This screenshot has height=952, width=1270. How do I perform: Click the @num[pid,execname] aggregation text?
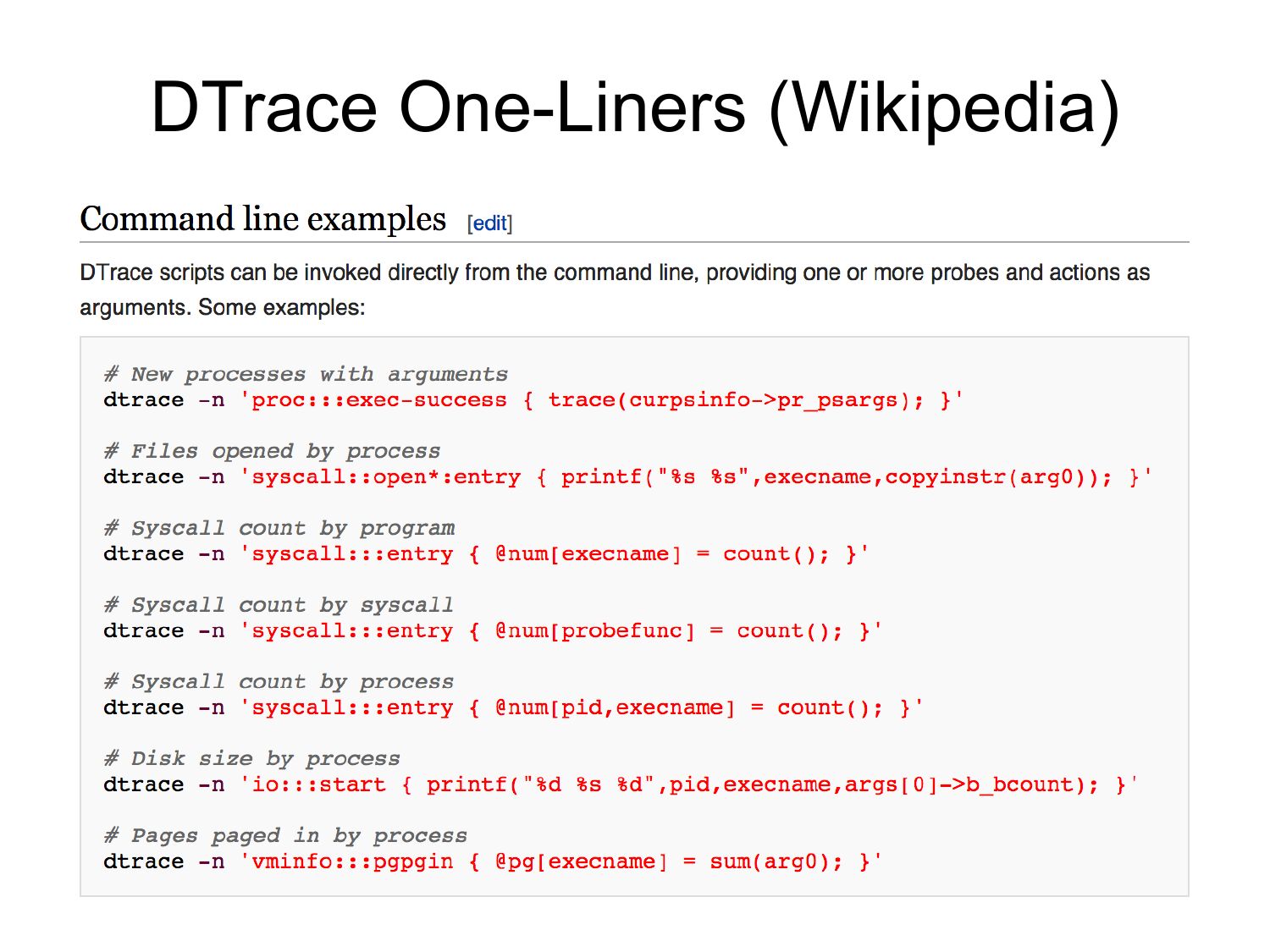point(615,708)
